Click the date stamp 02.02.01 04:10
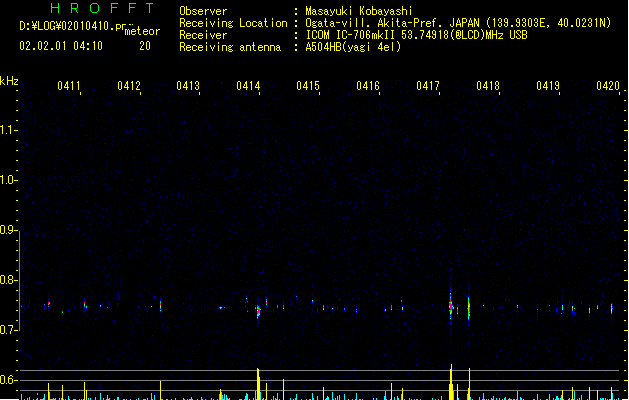Image resolution: width=629 pixels, height=400 pixels. tap(61, 46)
